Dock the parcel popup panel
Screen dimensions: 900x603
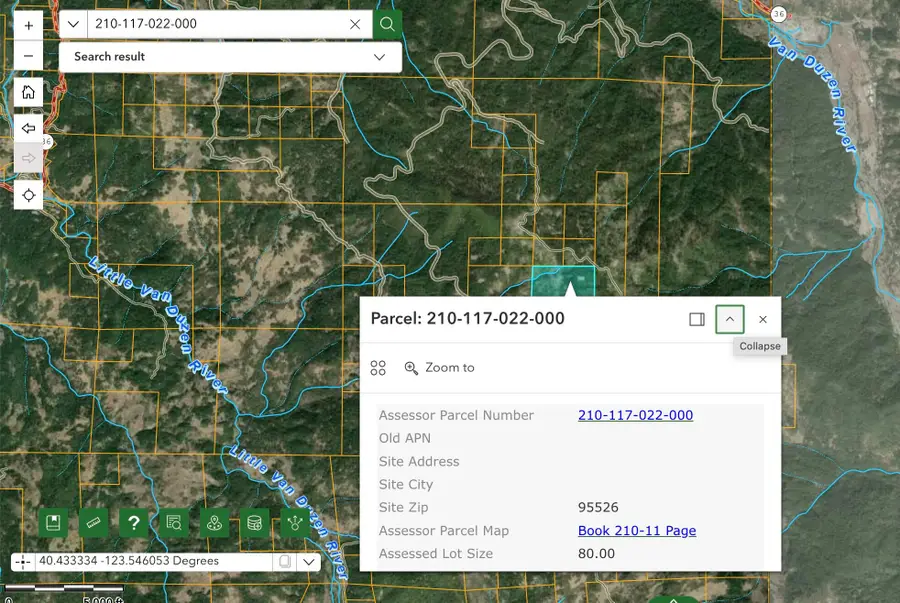tap(697, 320)
